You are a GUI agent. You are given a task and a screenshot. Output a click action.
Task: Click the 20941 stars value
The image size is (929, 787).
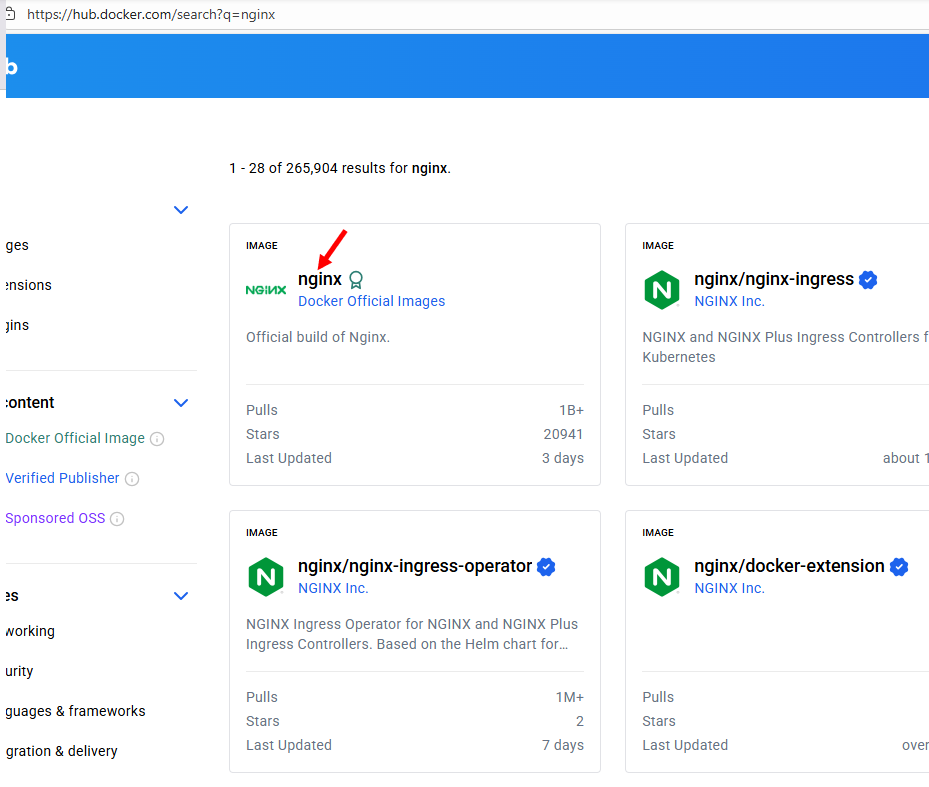coord(563,434)
